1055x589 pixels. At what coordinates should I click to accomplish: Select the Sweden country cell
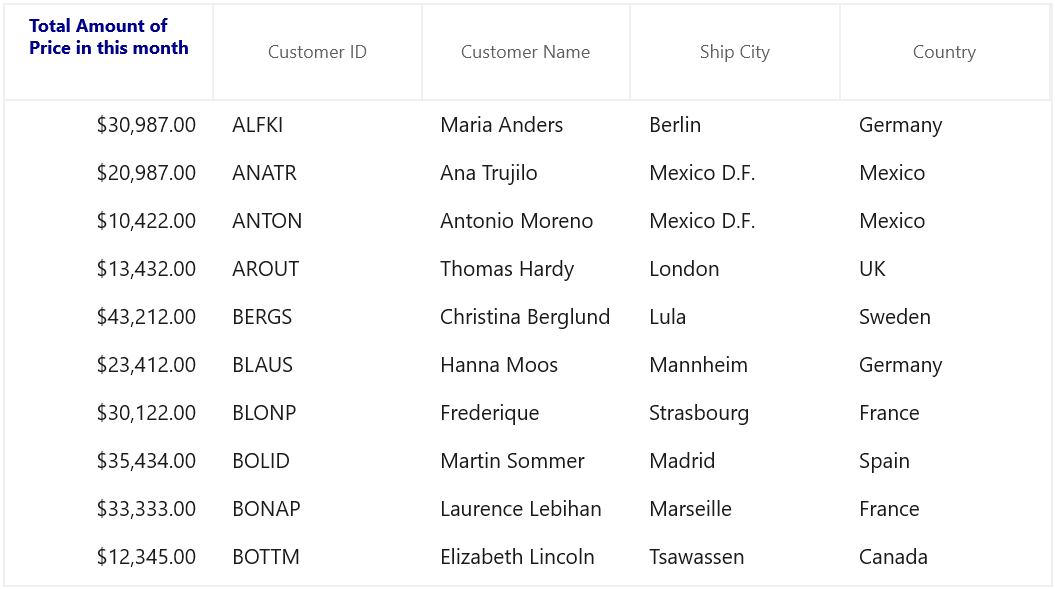point(945,317)
